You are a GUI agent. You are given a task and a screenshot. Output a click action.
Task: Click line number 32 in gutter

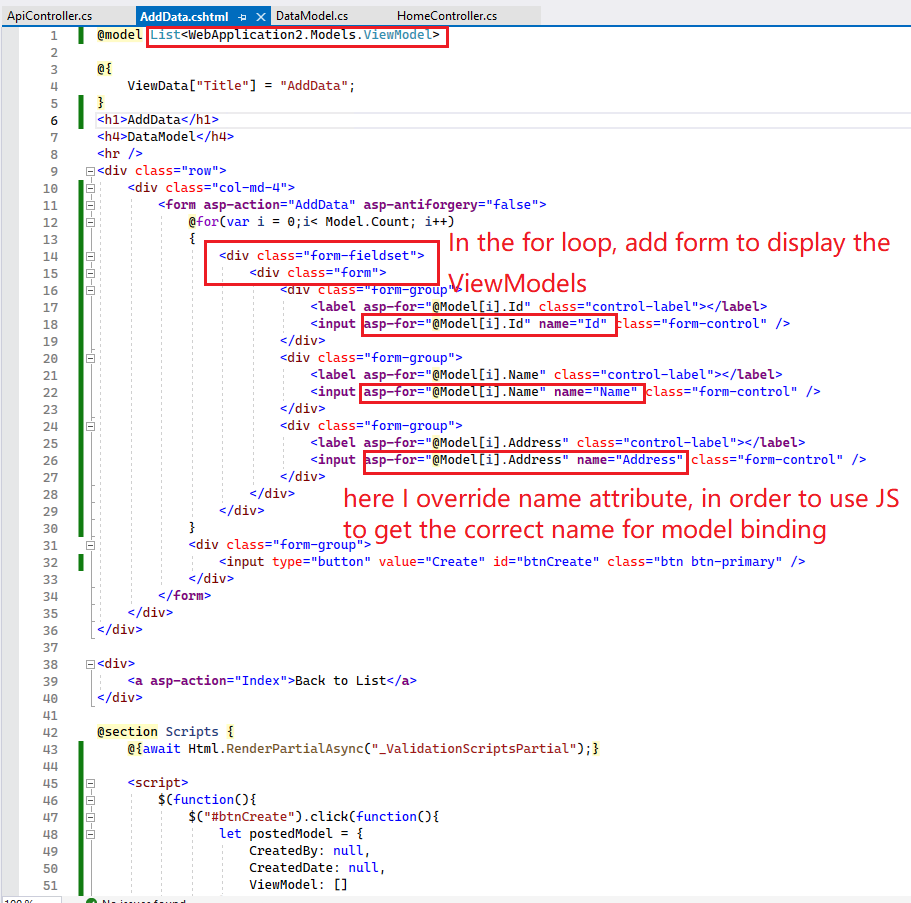click(x=51, y=562)
